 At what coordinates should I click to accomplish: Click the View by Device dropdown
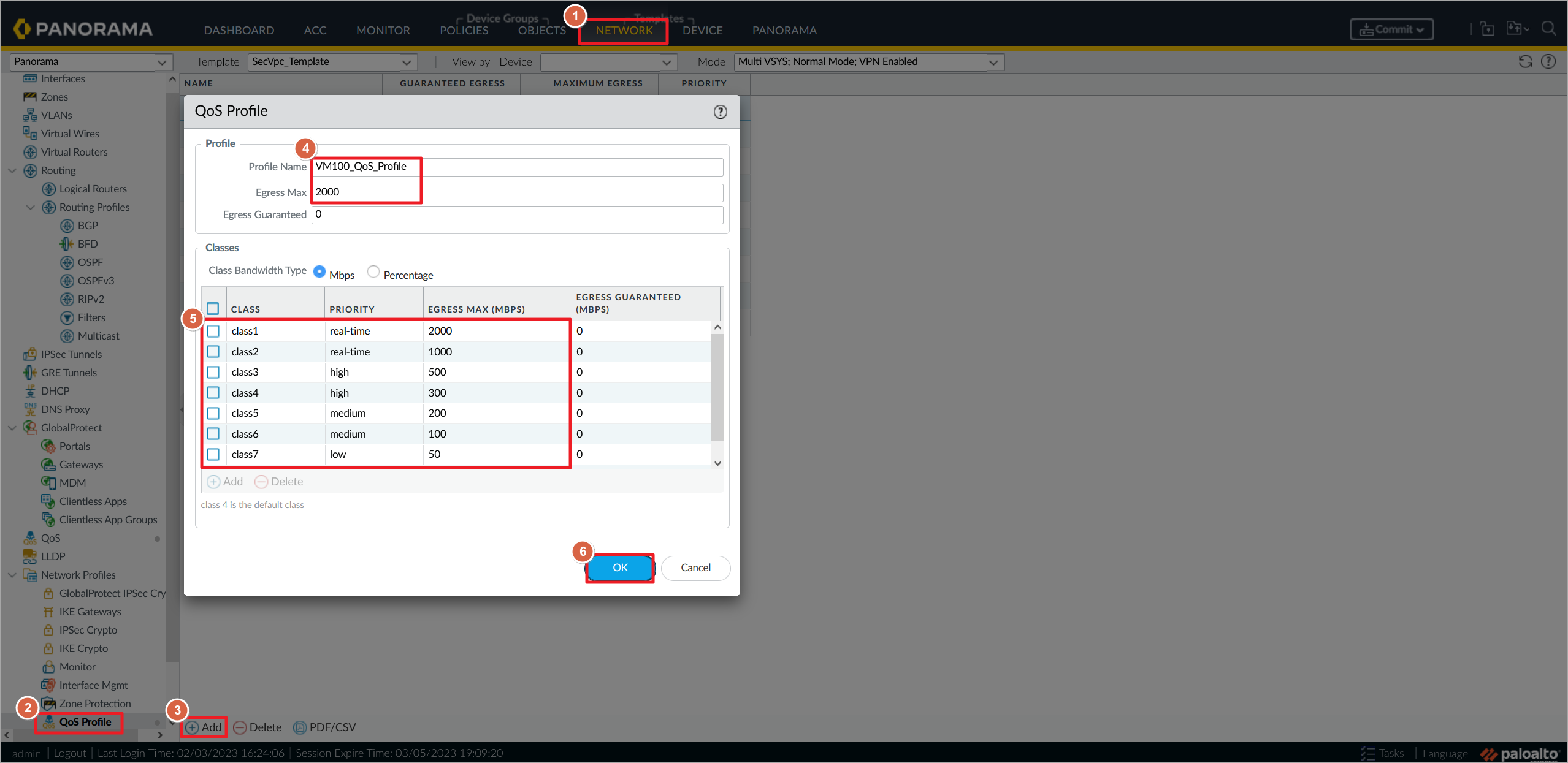[x=608, y=61]
